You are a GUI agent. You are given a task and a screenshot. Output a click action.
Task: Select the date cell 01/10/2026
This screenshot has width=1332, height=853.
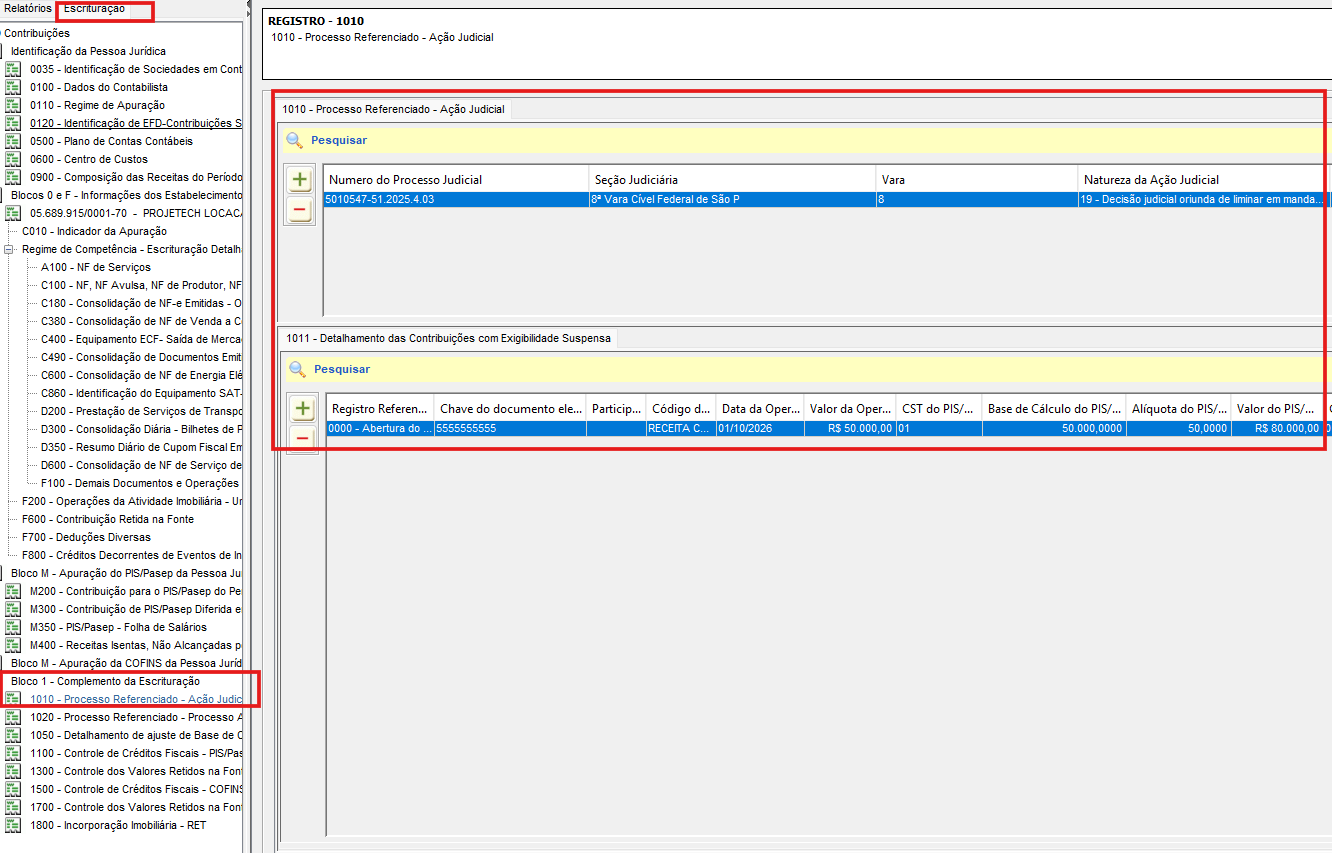click(760, 428)
